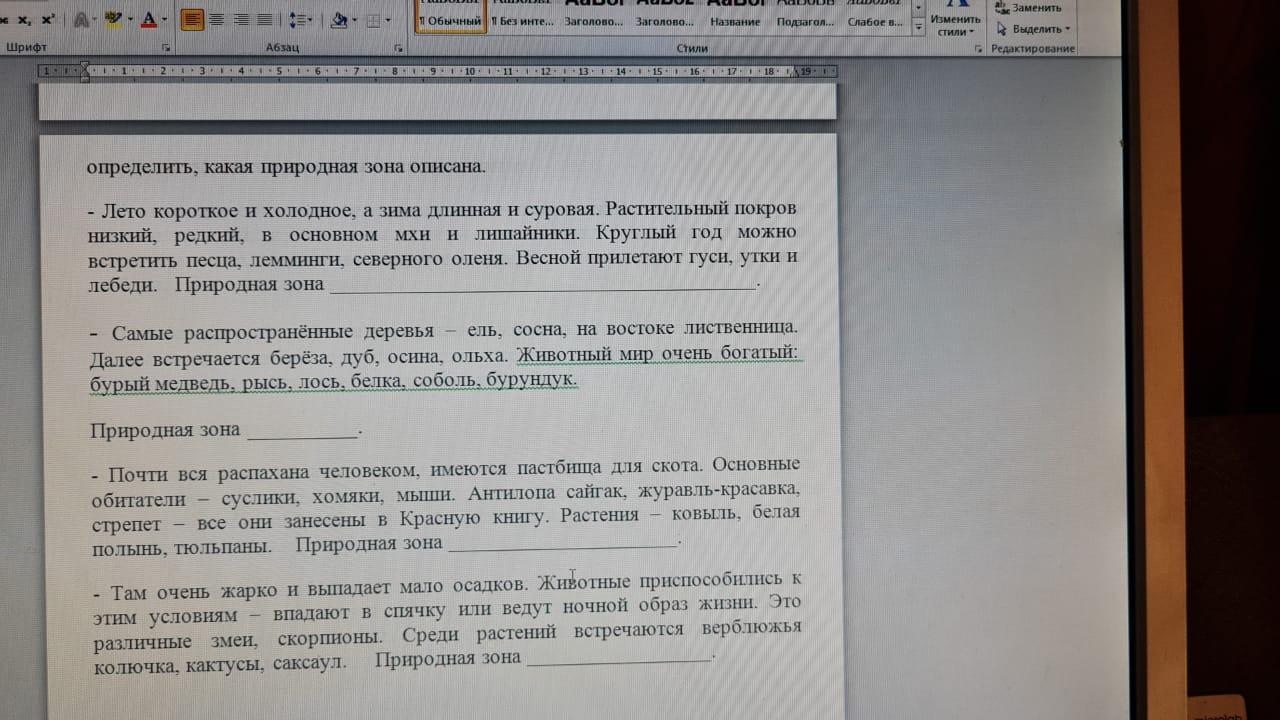Open the highlight color dropdown arrow

[x=128, y=20]
